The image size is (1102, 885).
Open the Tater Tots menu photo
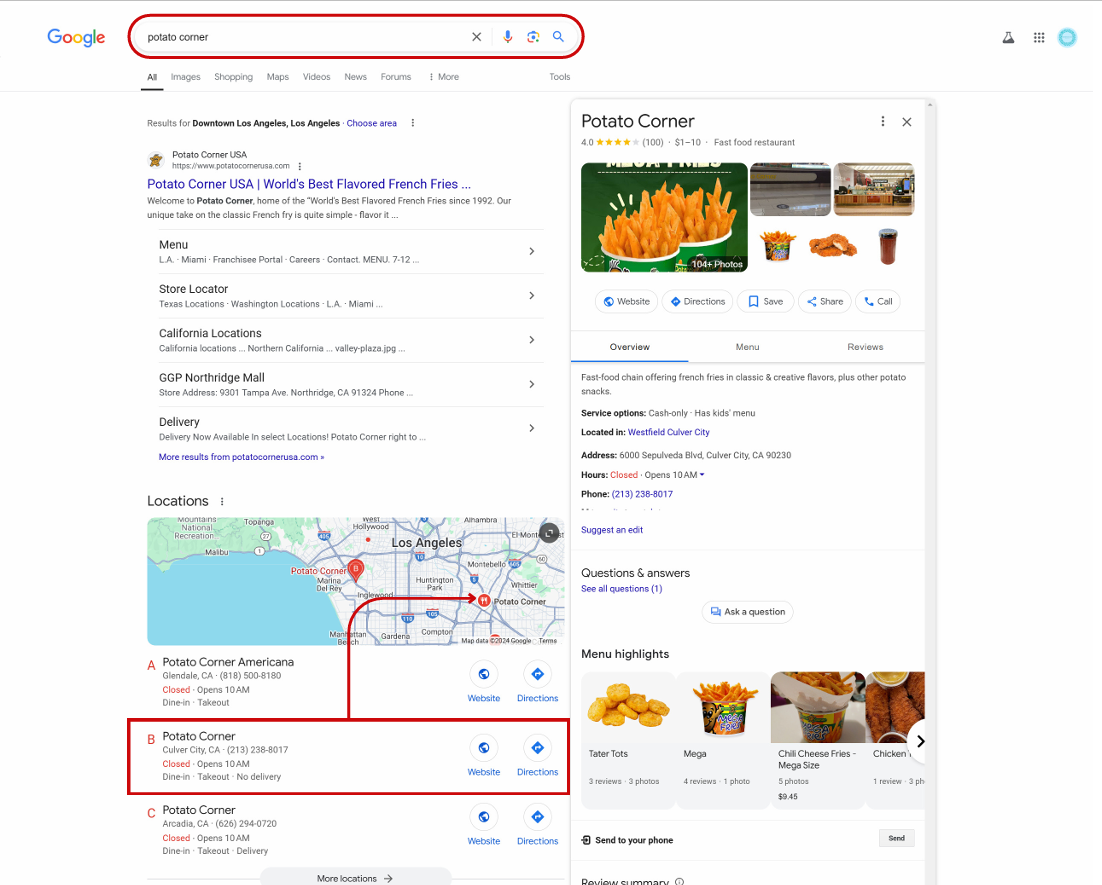pyautogui.click(x=627, y=707)
